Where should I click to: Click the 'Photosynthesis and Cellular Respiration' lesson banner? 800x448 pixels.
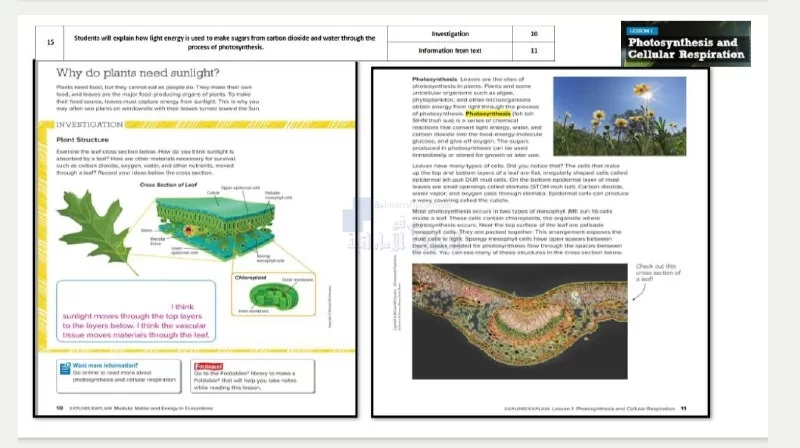pos(686,44)
